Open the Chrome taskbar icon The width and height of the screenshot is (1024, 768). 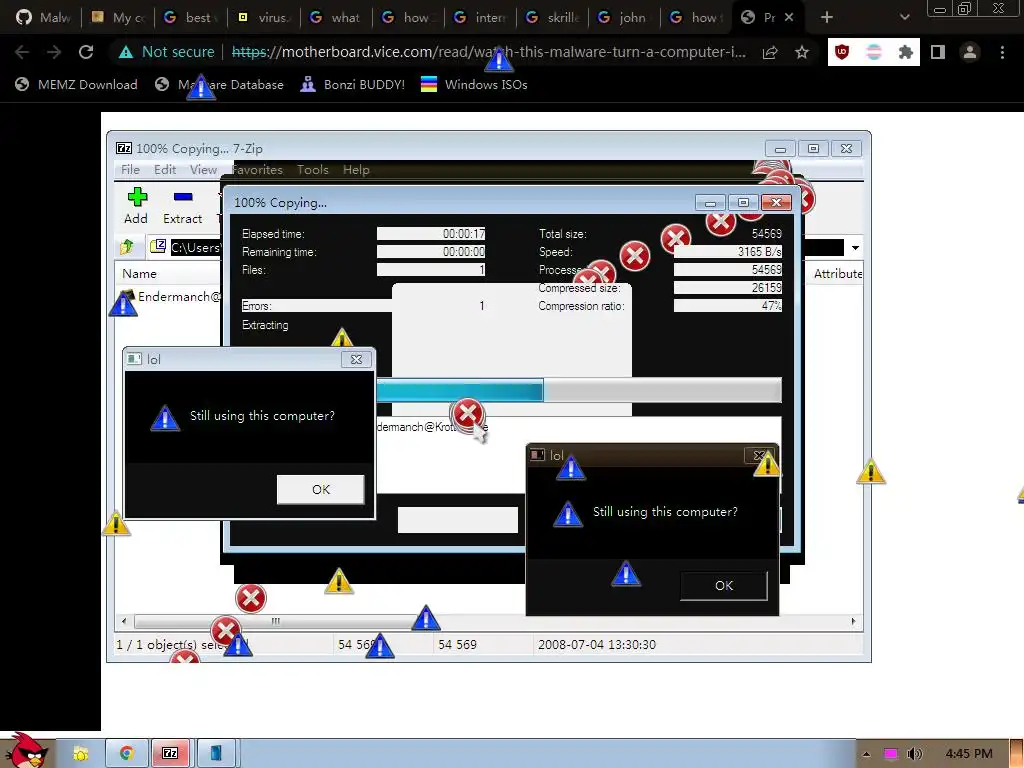point(126,754)
